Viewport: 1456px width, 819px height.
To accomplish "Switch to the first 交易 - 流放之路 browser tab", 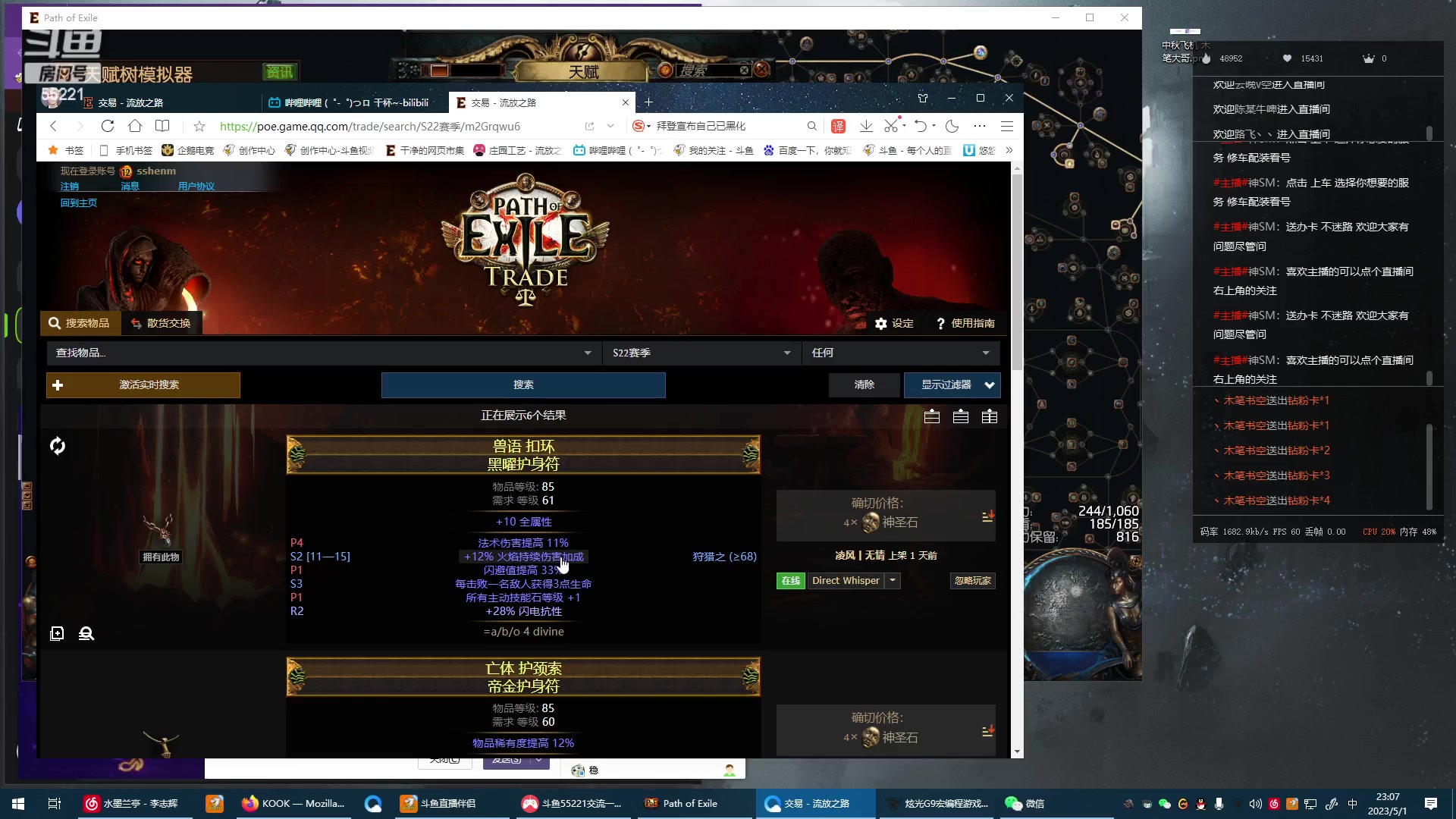I will pyautogui.click(x=130, y=102).
